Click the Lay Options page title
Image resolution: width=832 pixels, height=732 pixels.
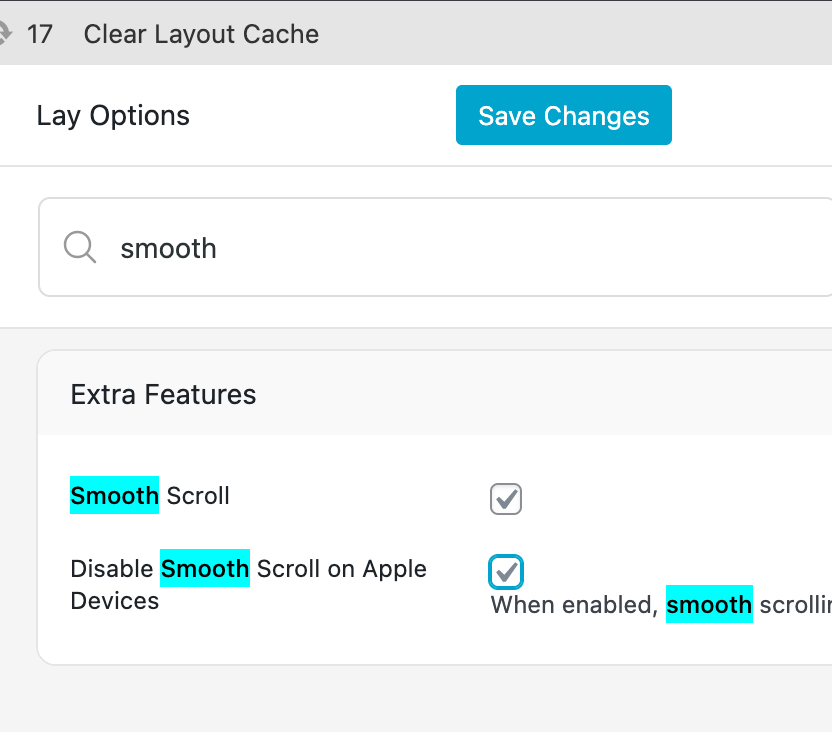coord(113,116)
